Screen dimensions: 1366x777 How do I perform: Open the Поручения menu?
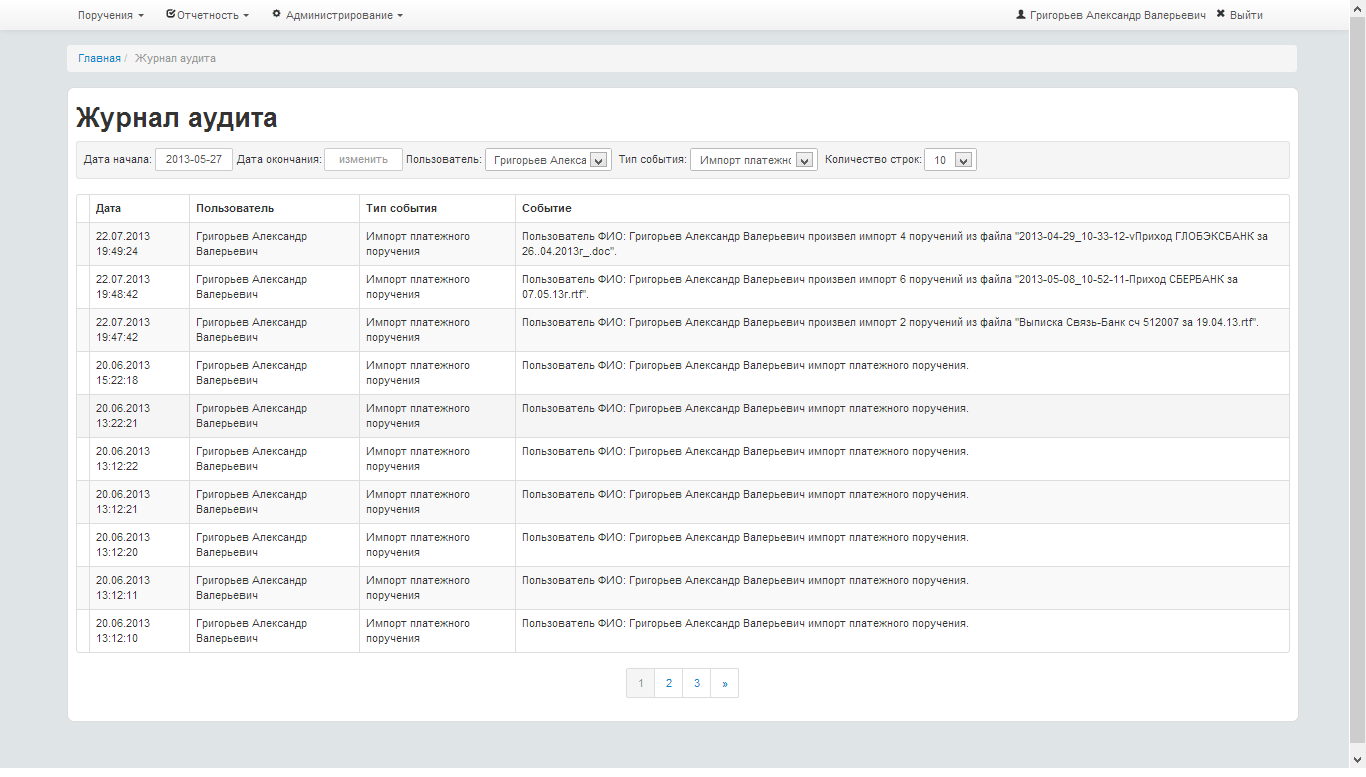point(111,15)
